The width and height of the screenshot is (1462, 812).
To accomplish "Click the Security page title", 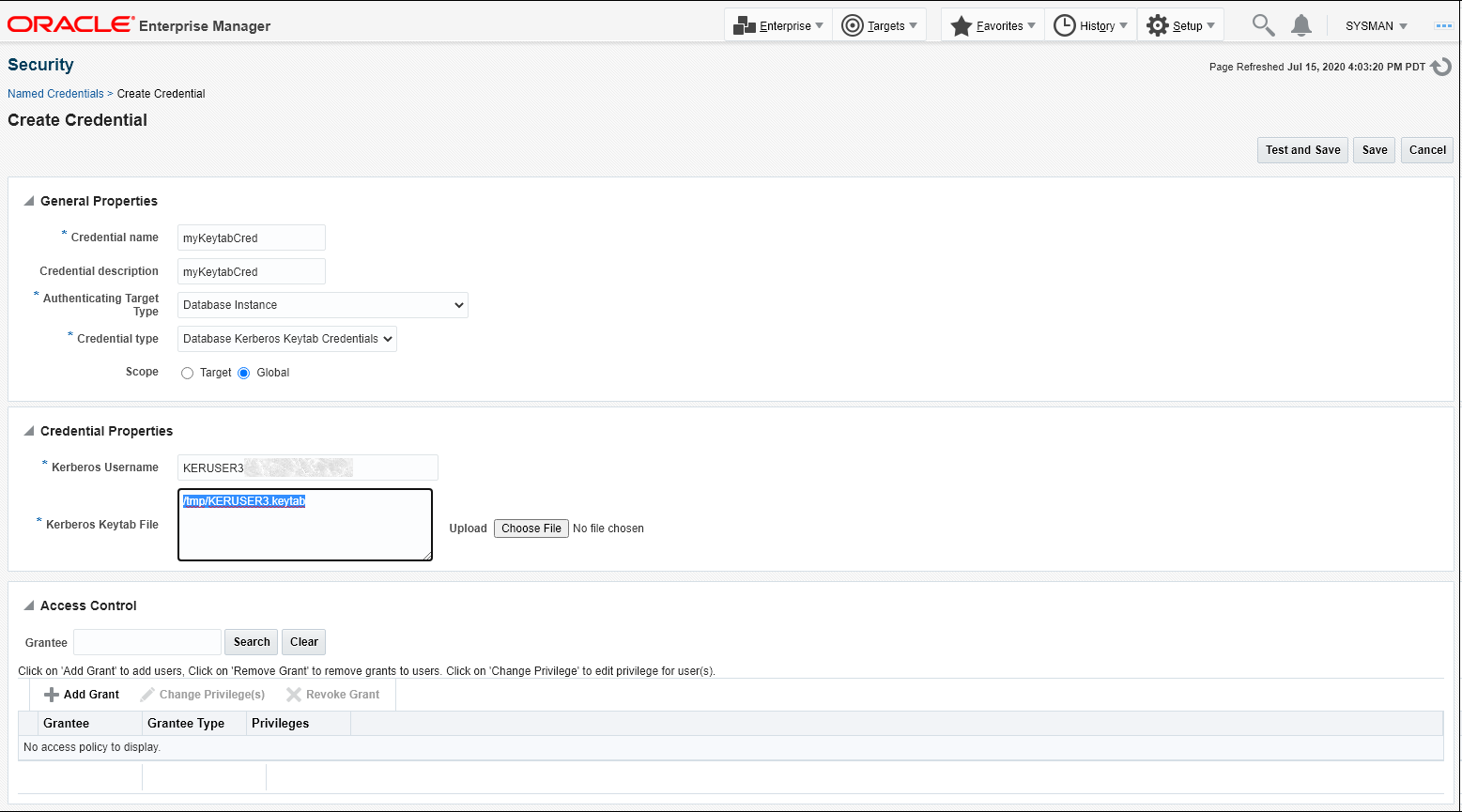I will coord(40,65).
